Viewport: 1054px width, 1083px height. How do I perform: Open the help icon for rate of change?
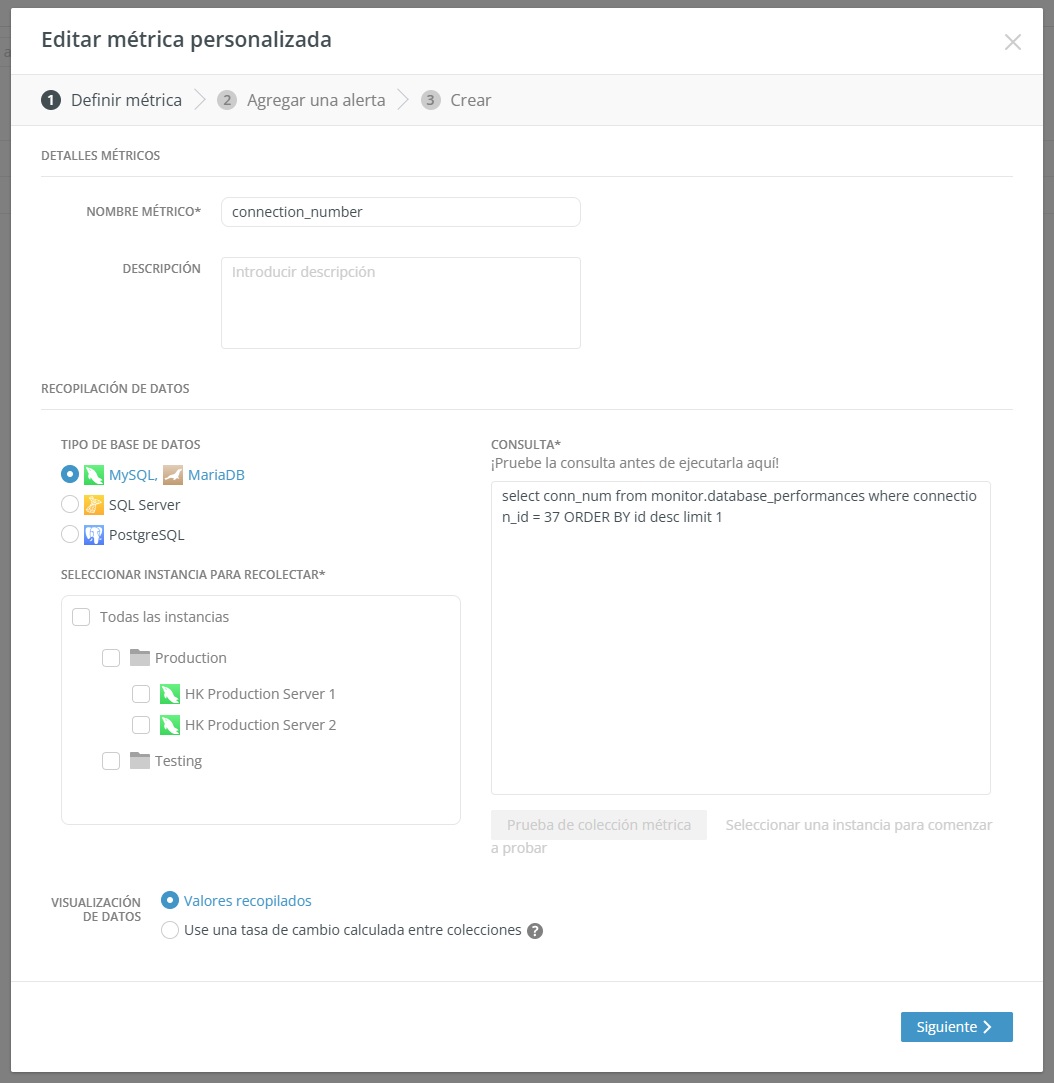tap(535, 931)
